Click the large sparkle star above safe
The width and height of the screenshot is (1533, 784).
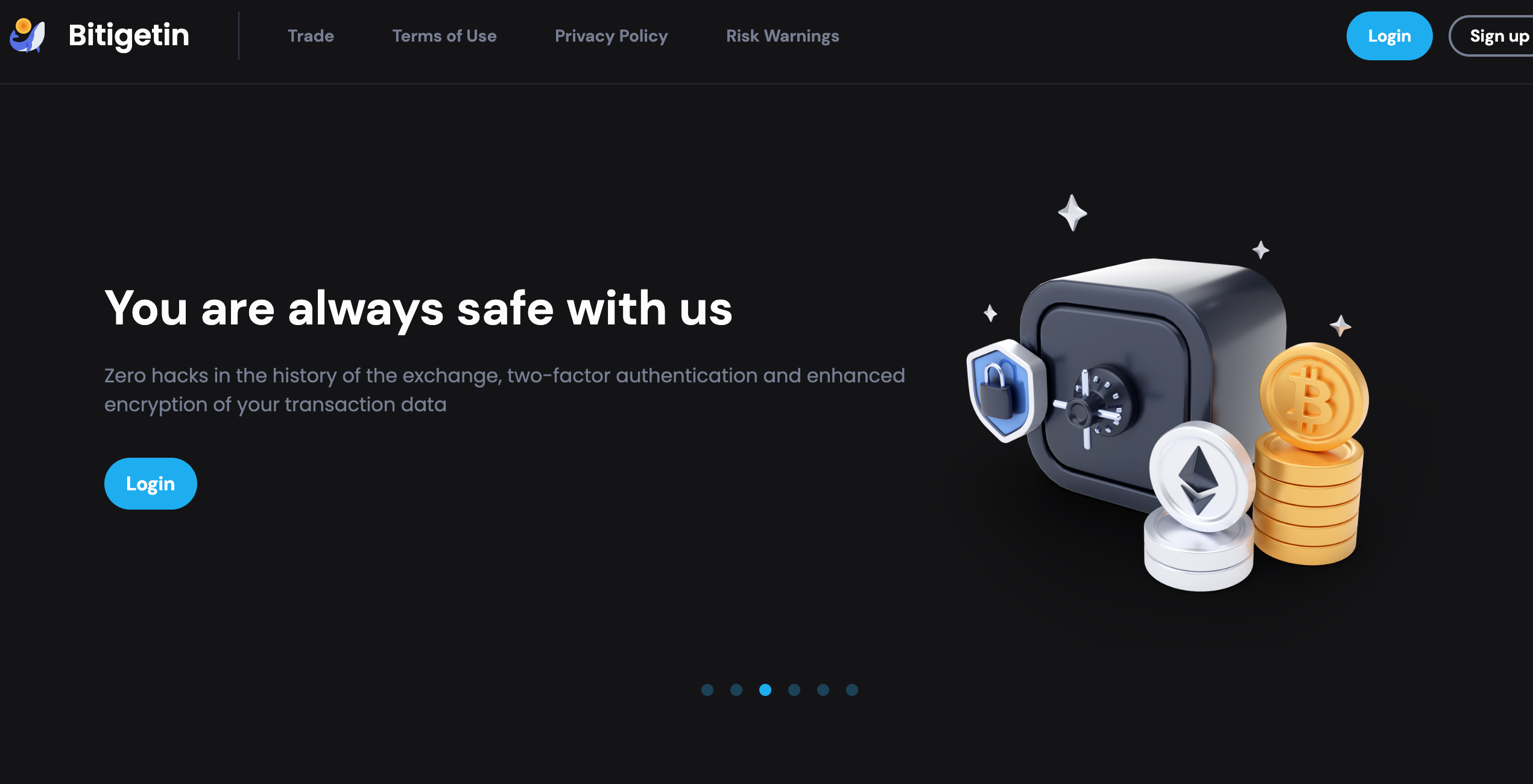pyautogui.click(x=1072, y=212)
